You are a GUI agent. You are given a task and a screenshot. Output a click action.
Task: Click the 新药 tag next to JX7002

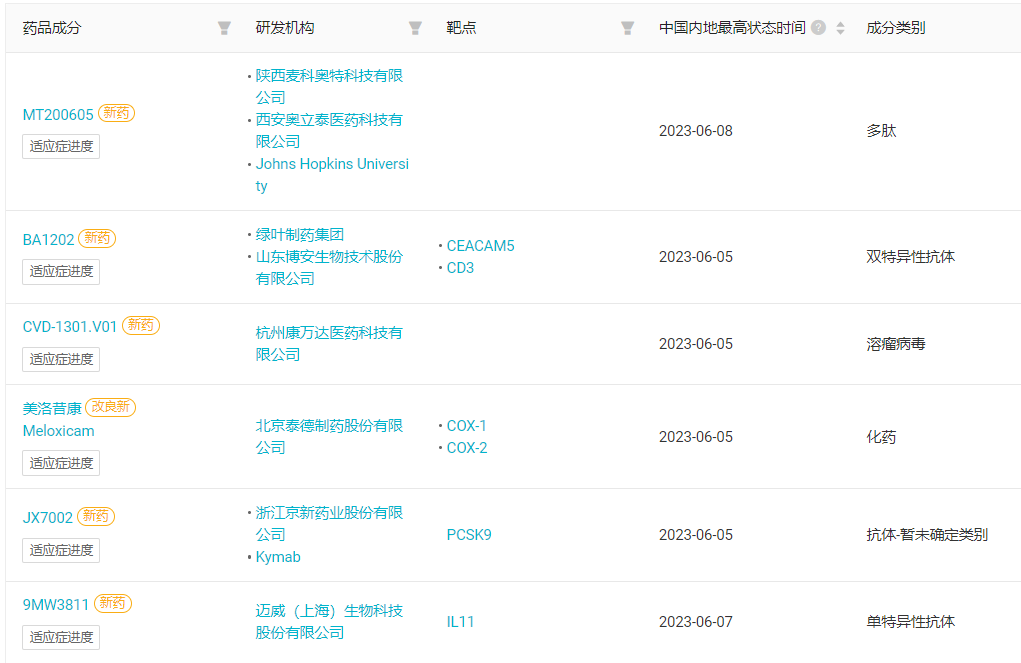click(96, 517)
